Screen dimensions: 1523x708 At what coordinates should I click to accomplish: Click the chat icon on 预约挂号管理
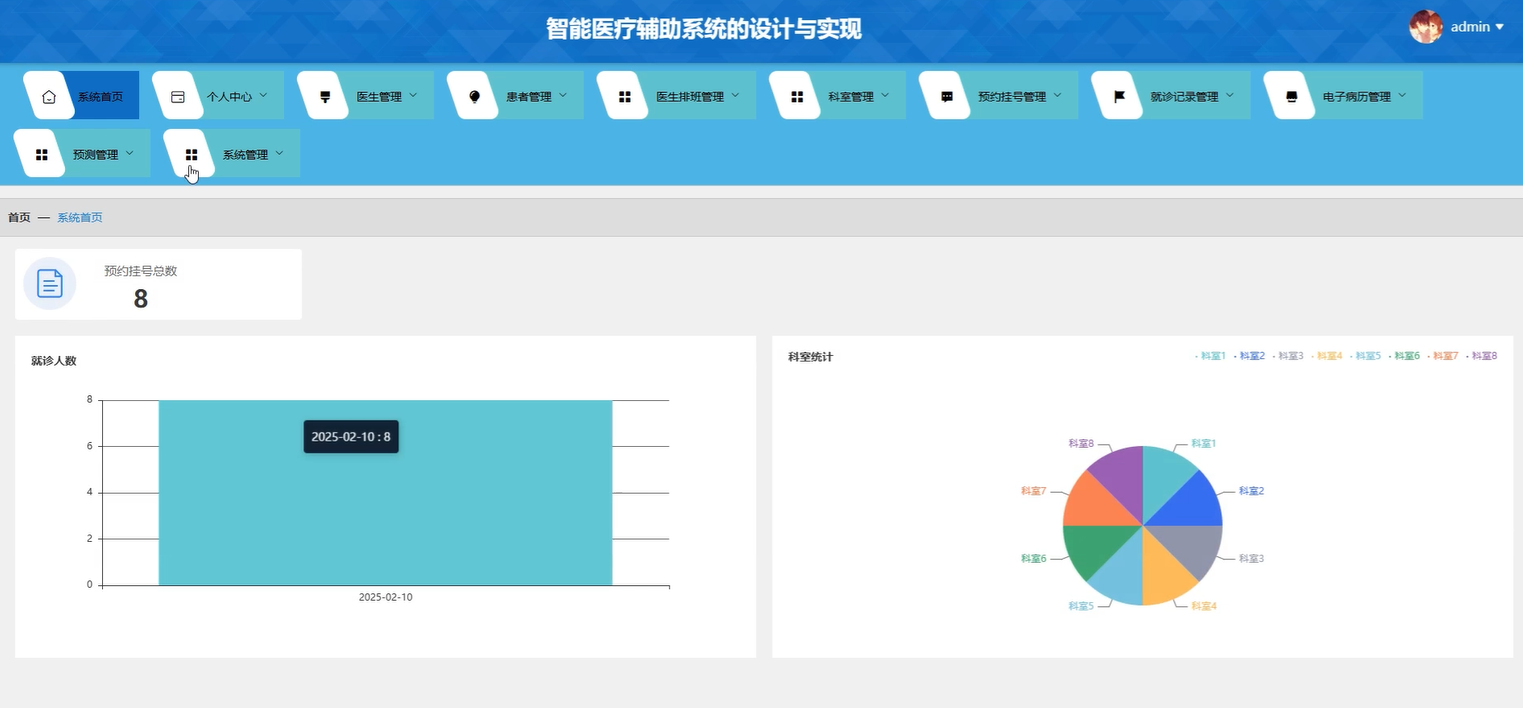point(945,94)
